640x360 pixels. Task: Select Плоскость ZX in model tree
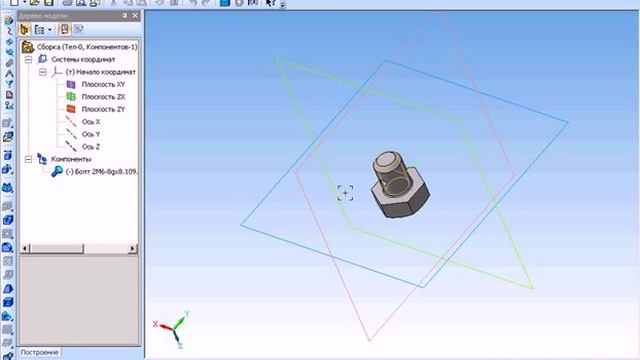coord(103,97)
